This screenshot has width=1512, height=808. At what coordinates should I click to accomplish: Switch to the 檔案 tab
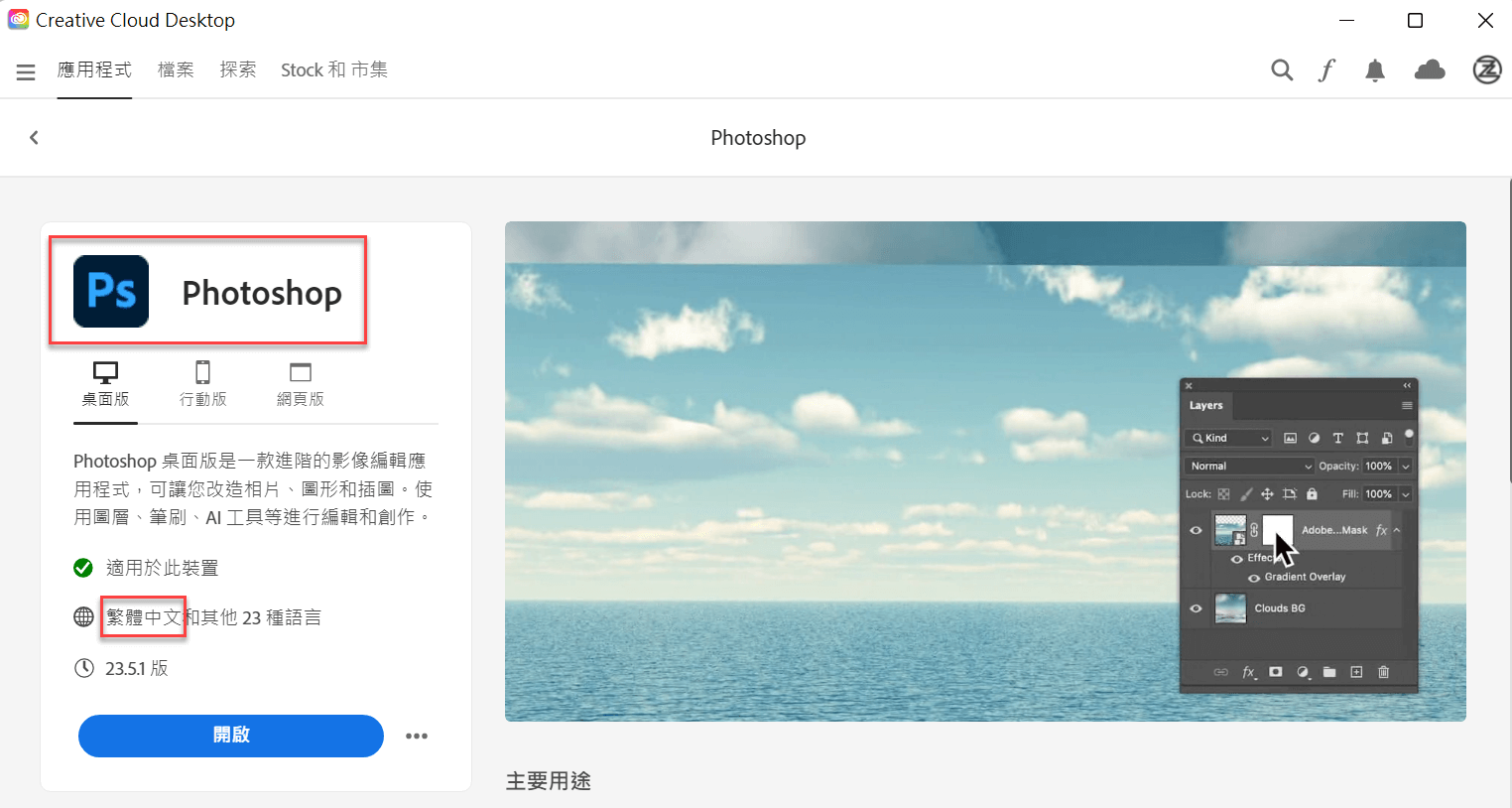[176, 69]
